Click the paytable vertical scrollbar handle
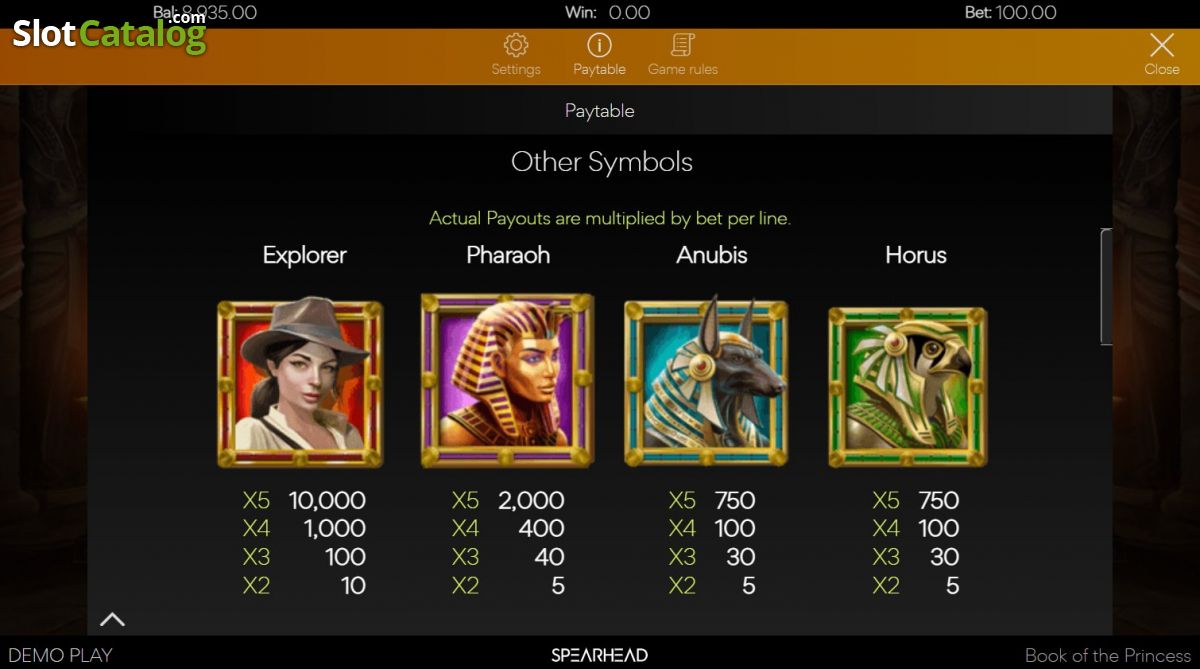Viewport: 1200px width, 669px height. point(1106,287)
